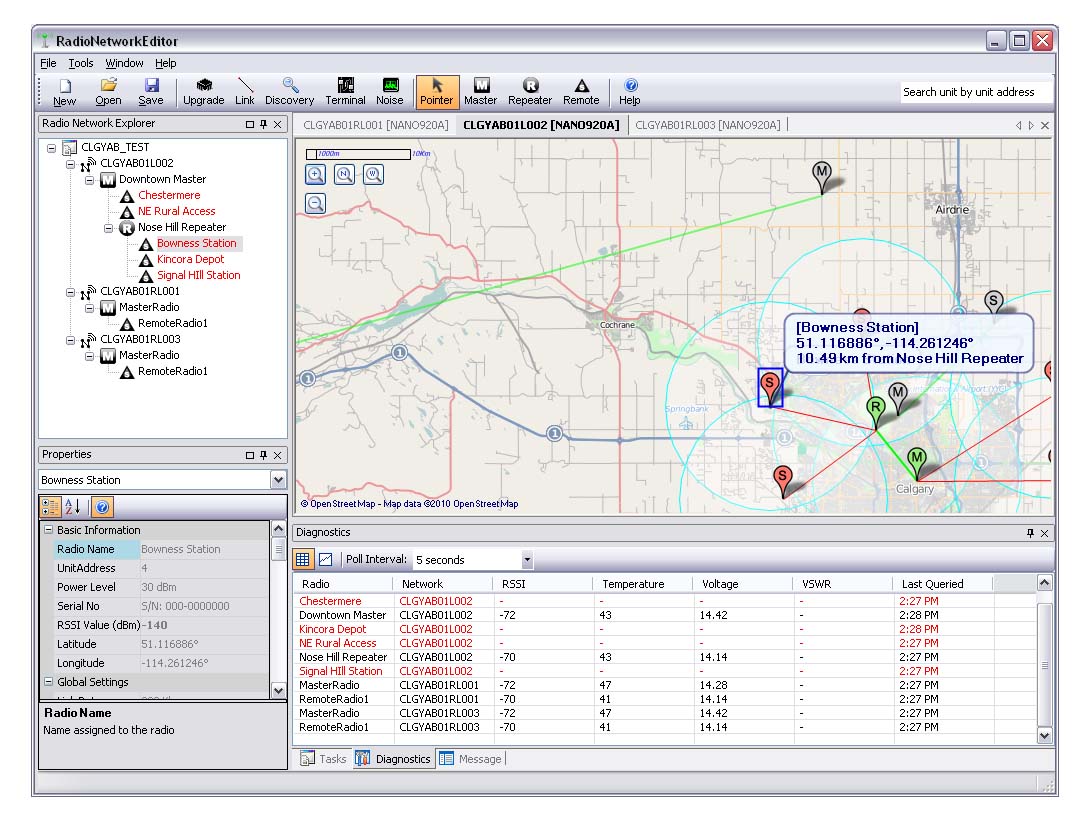The height and width of the screenshot is (822, 1091).
Task: Click the zoom to network (N) map icon
Action: [344, 174]
